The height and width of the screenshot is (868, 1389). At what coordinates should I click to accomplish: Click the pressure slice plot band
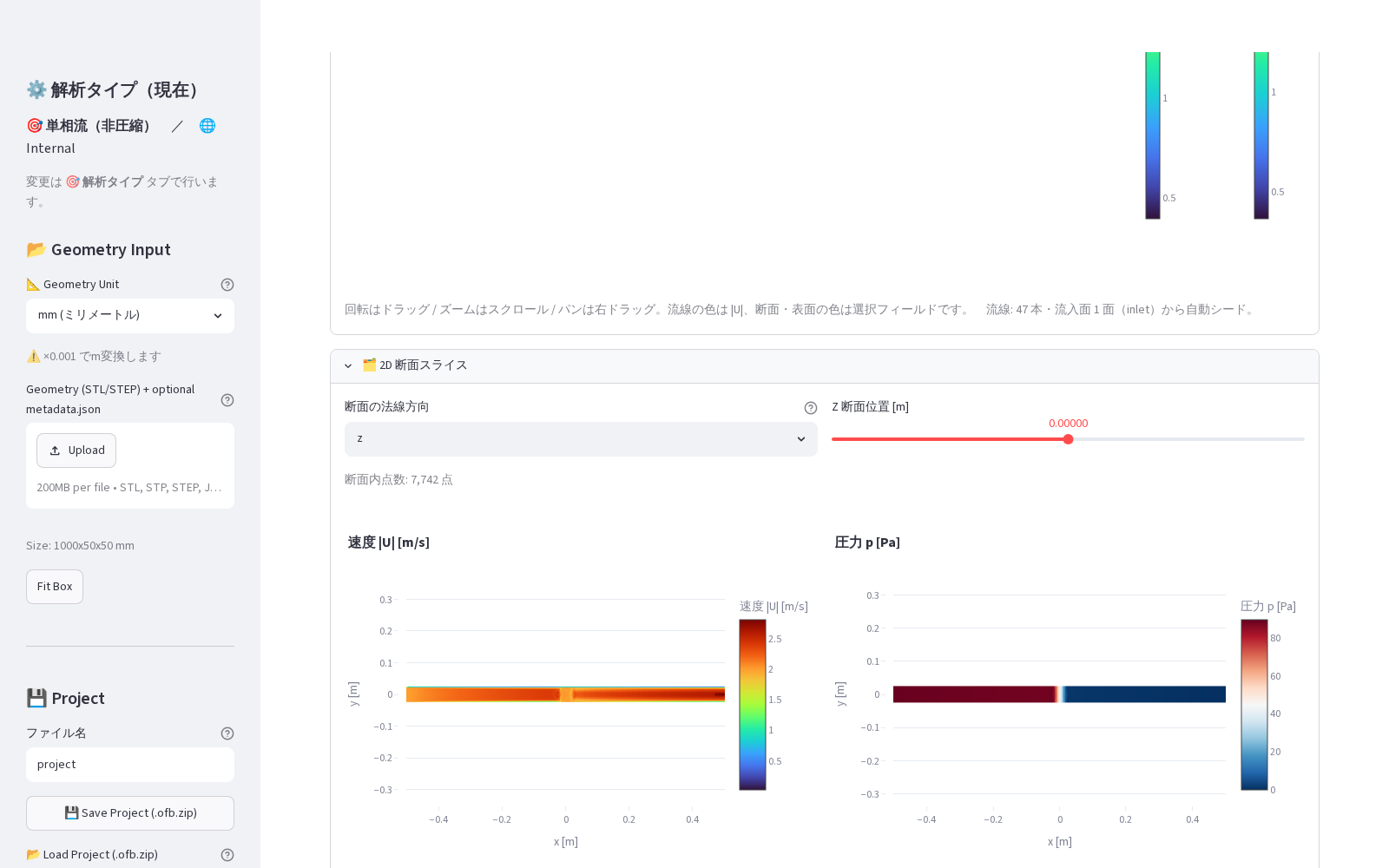1059,694
